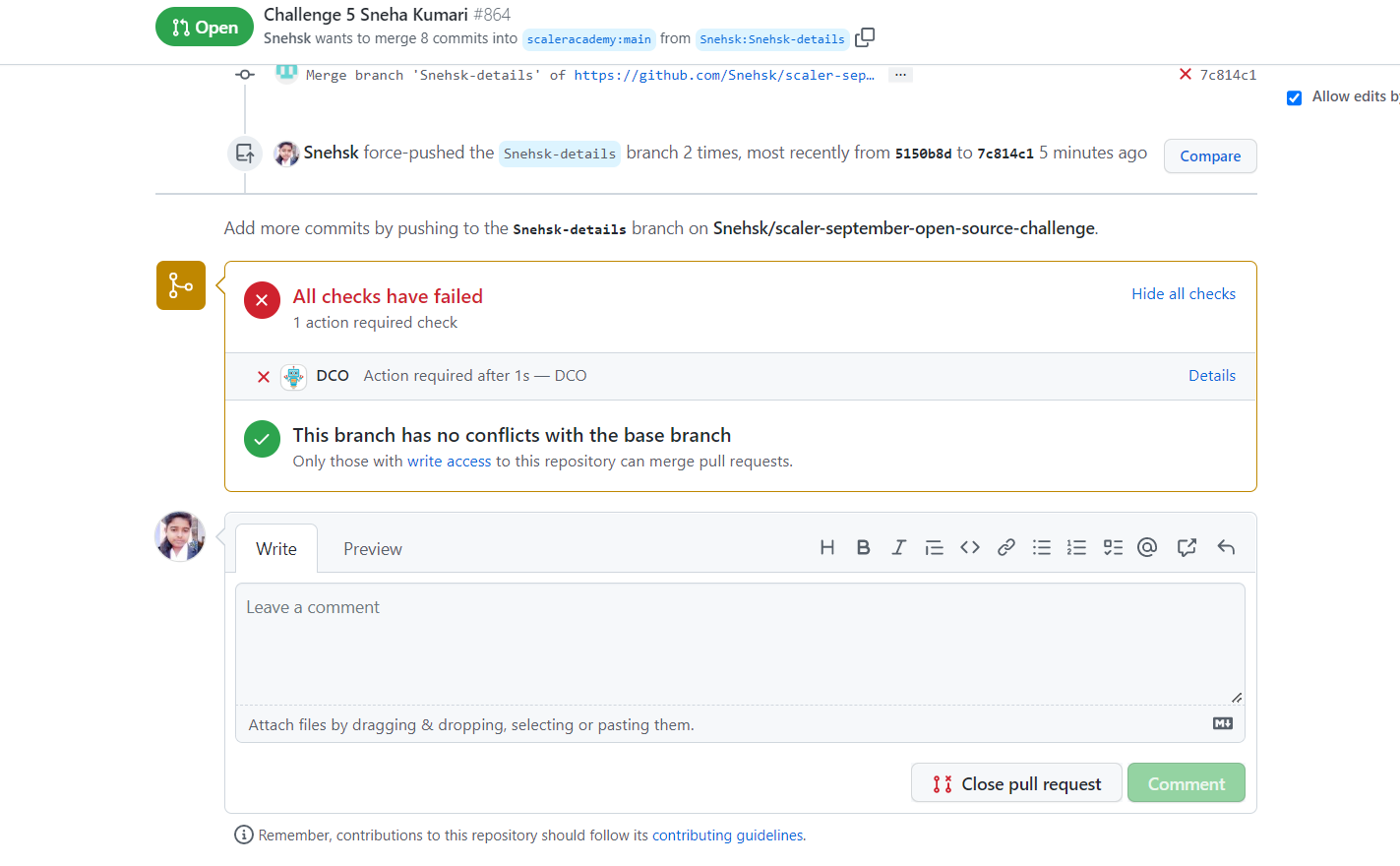Click the Close pull request button

[1016, 782]
